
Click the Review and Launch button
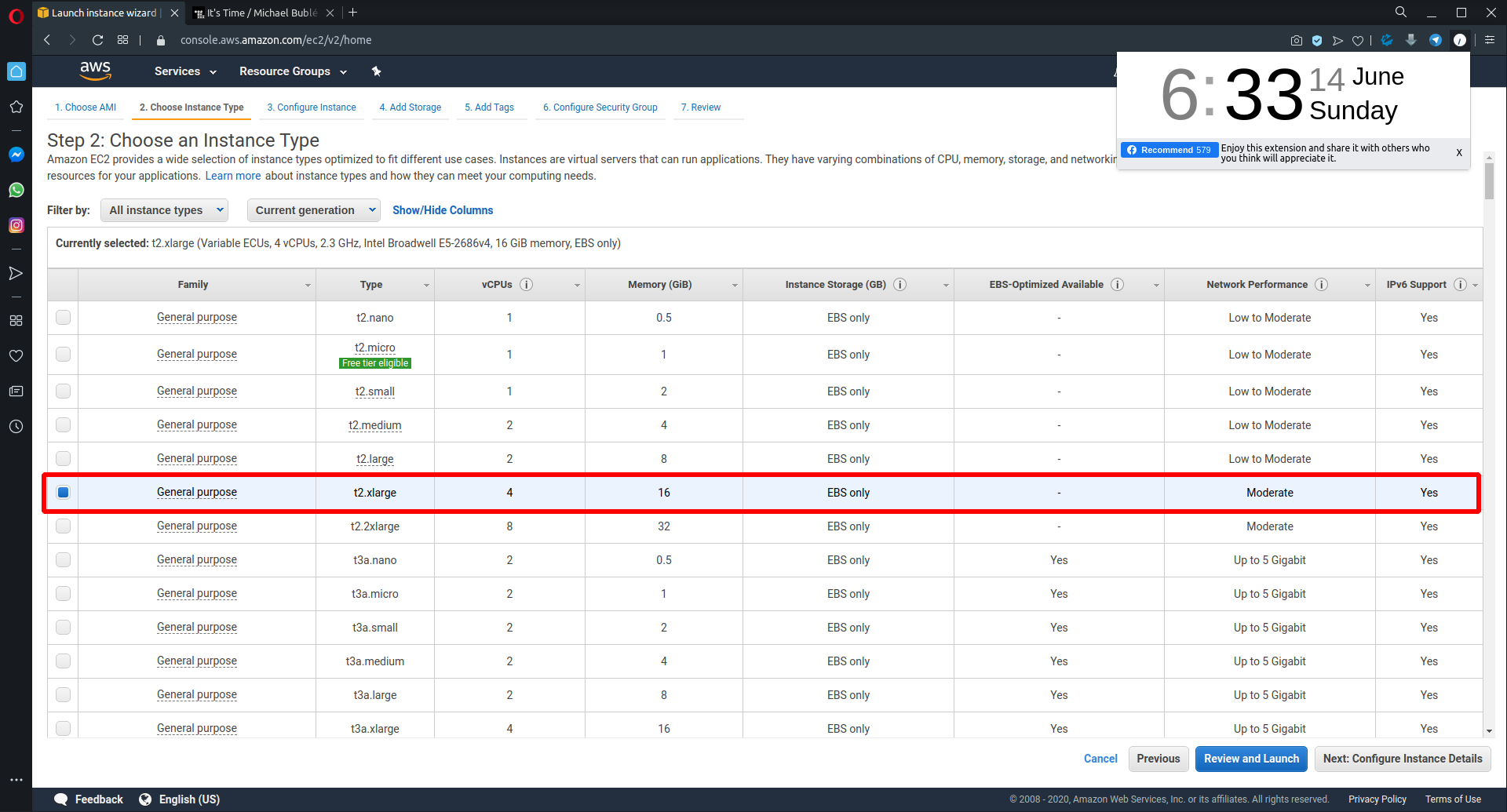point(1251,759)
